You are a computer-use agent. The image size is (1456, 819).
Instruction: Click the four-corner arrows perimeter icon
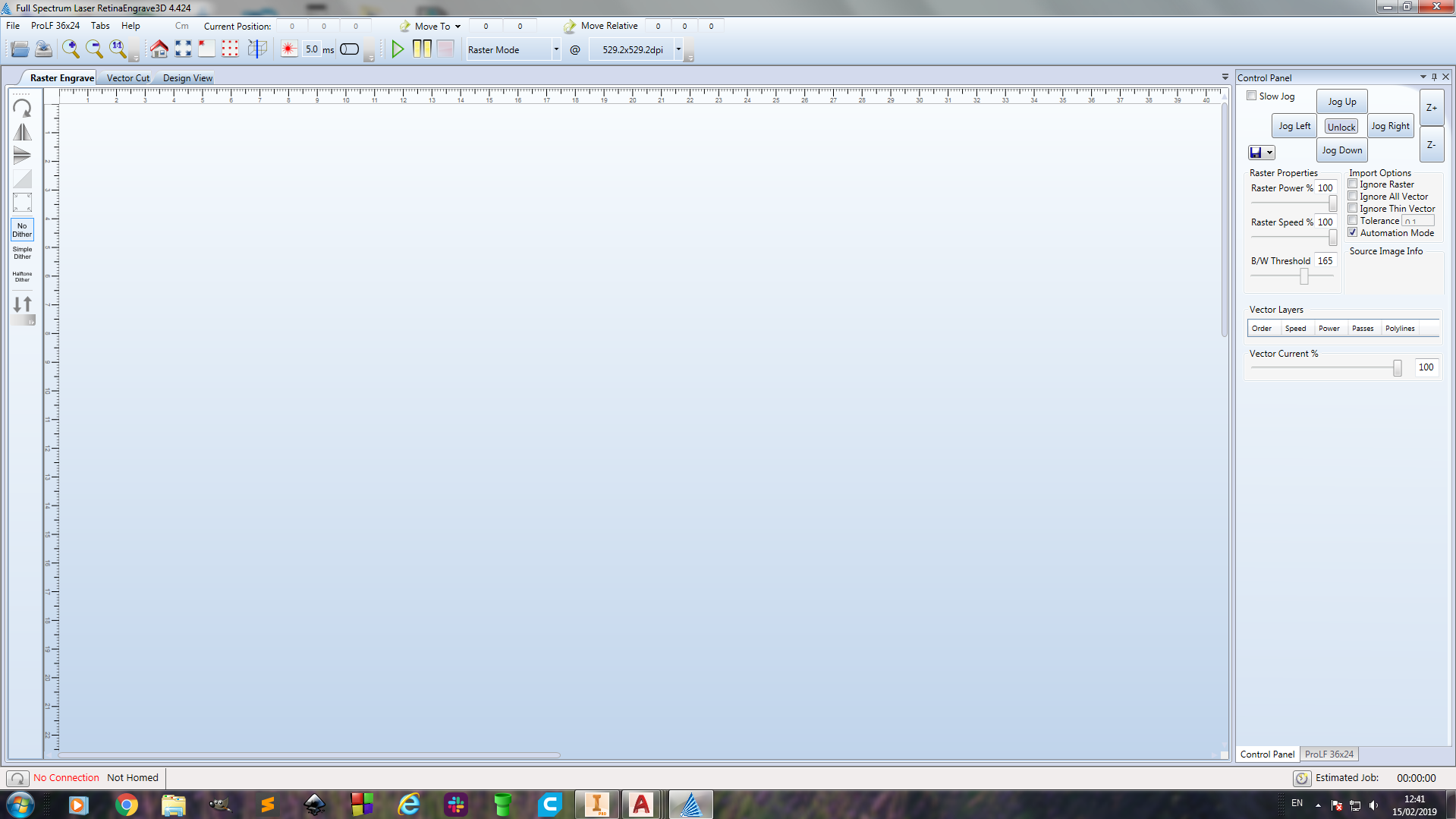coord(183,49)
